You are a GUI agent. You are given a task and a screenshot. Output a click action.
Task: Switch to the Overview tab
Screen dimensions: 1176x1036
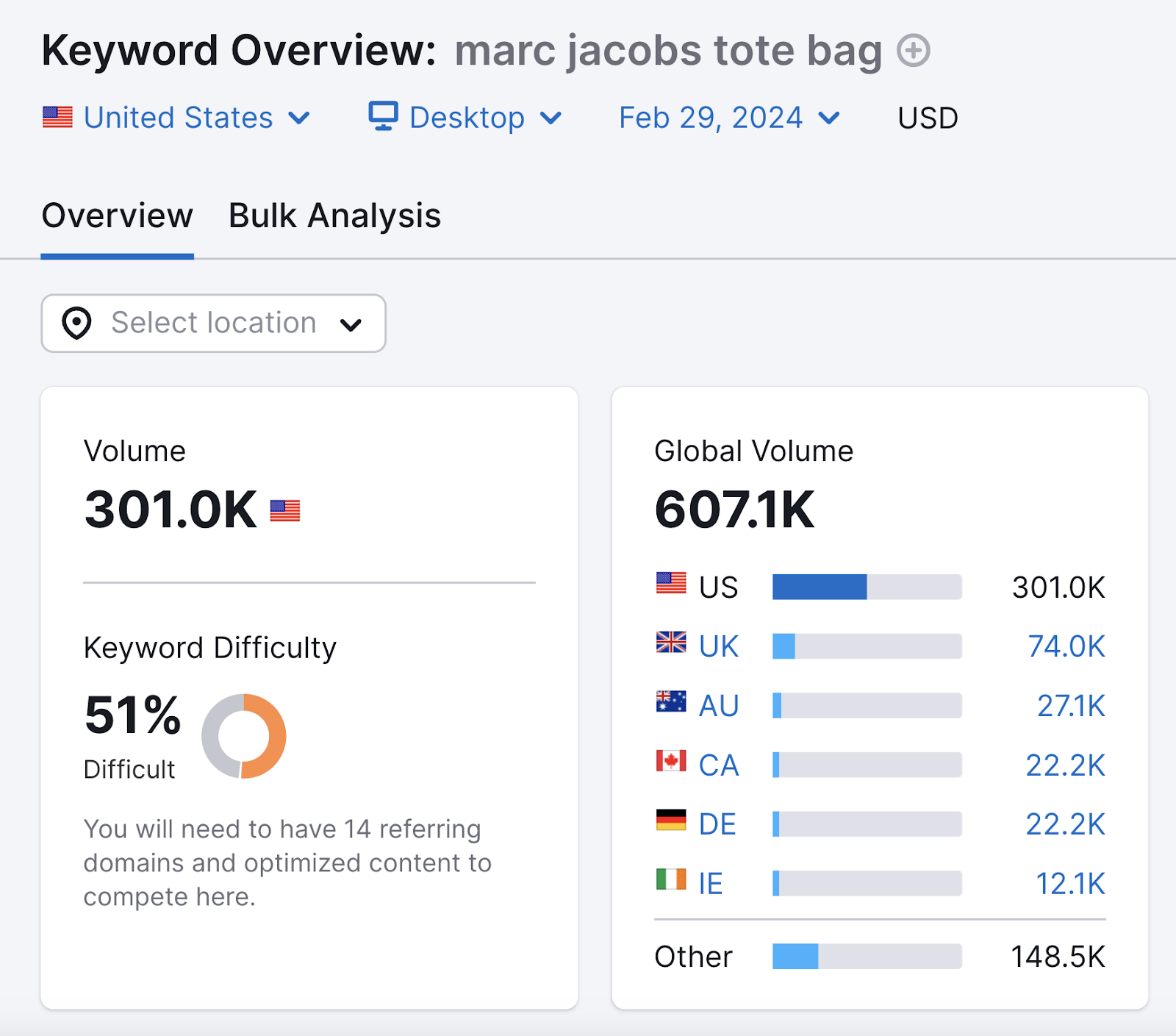118,216
